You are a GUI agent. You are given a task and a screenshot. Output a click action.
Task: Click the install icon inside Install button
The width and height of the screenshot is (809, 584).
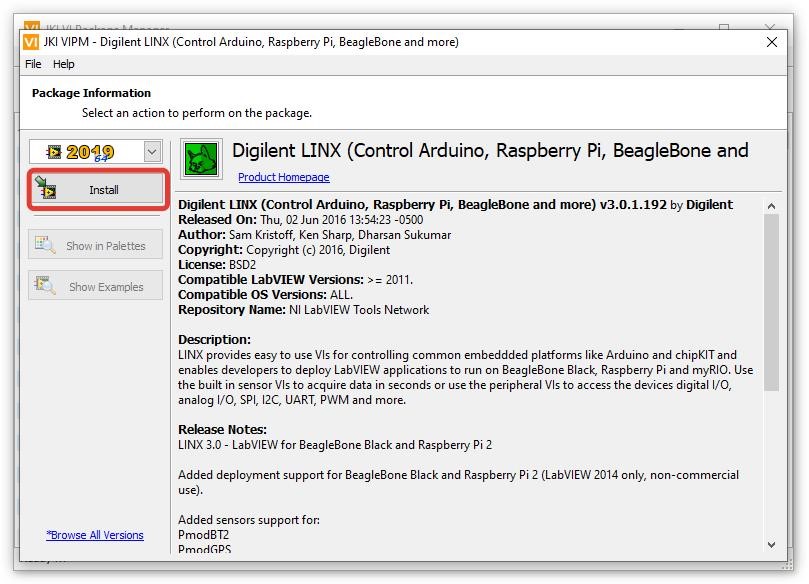pos(46,189)
